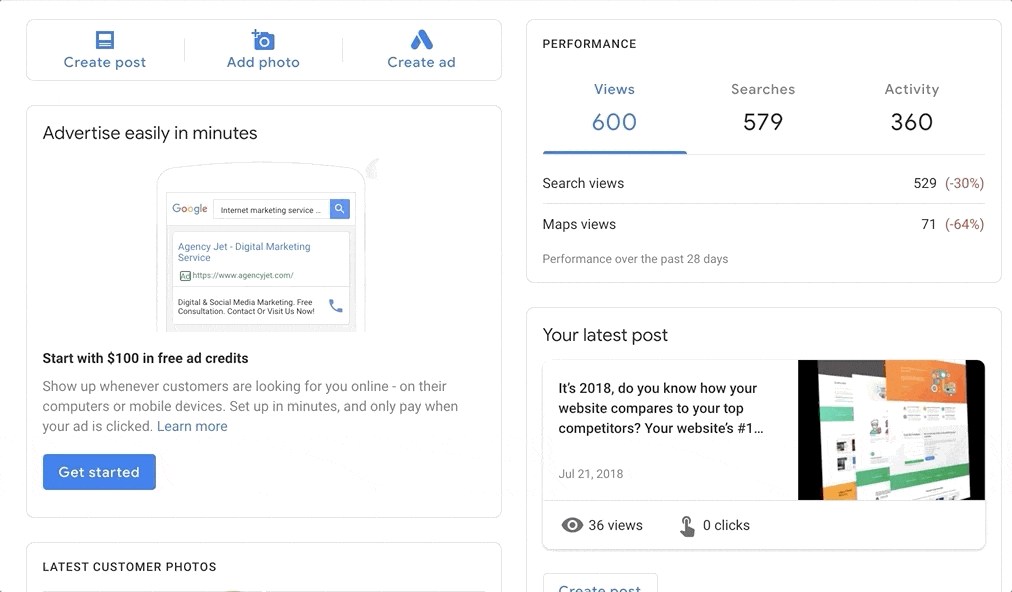Viewport: 1012px width, 592px height.
Task: Click 'Start with $100 in free ad credits'
Action: pos(145,358)
